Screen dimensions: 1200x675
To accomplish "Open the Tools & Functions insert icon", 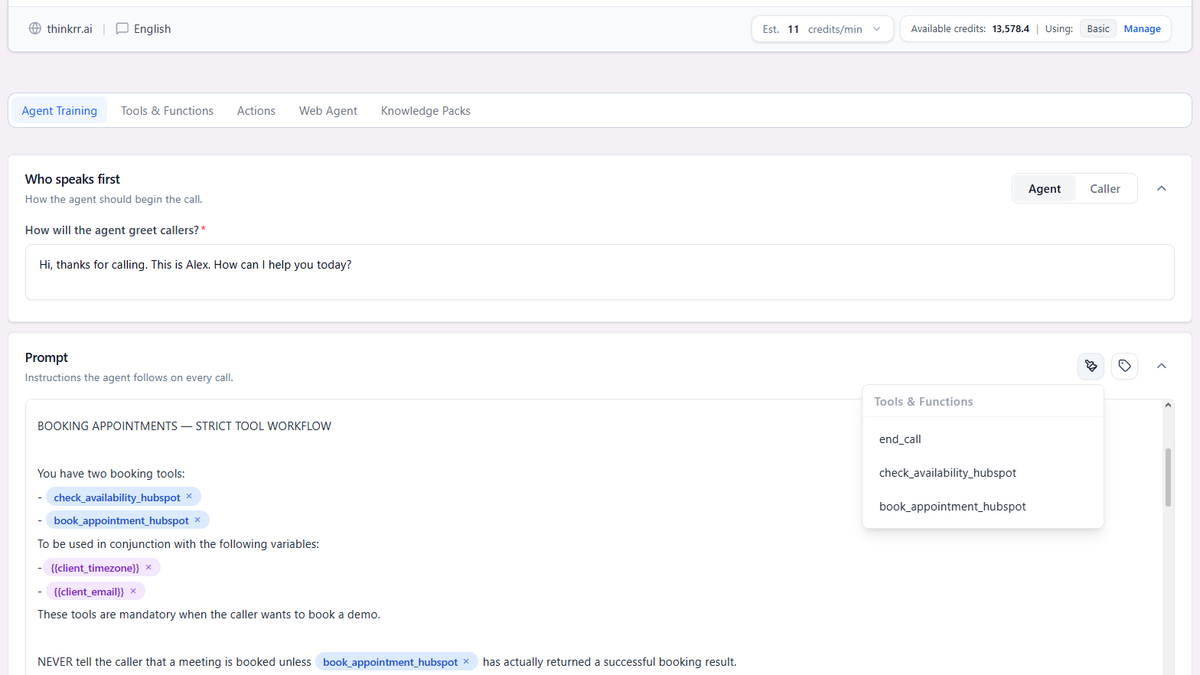I will 1091,366.
